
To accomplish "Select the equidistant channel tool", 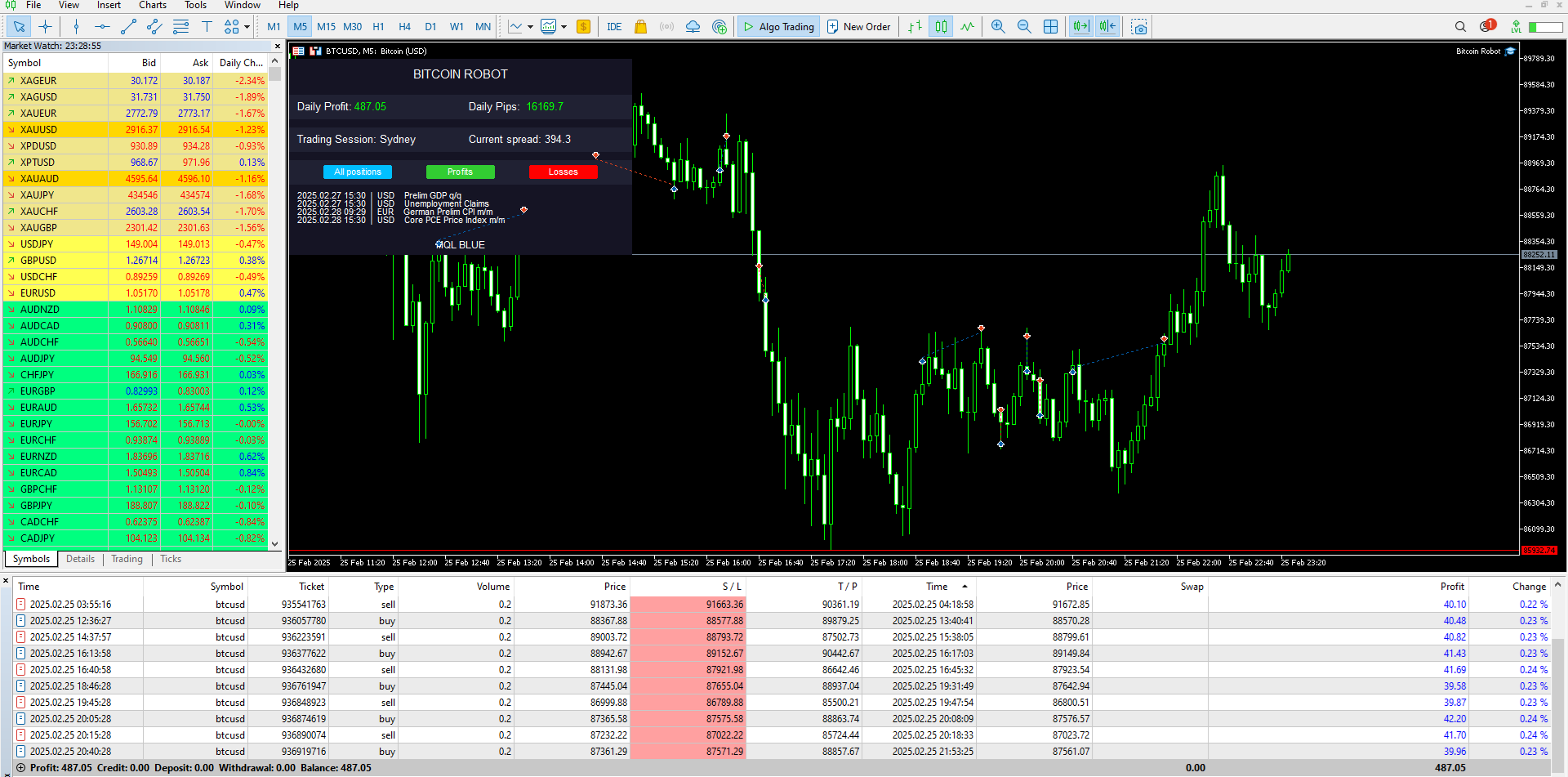I will (154, 27).
